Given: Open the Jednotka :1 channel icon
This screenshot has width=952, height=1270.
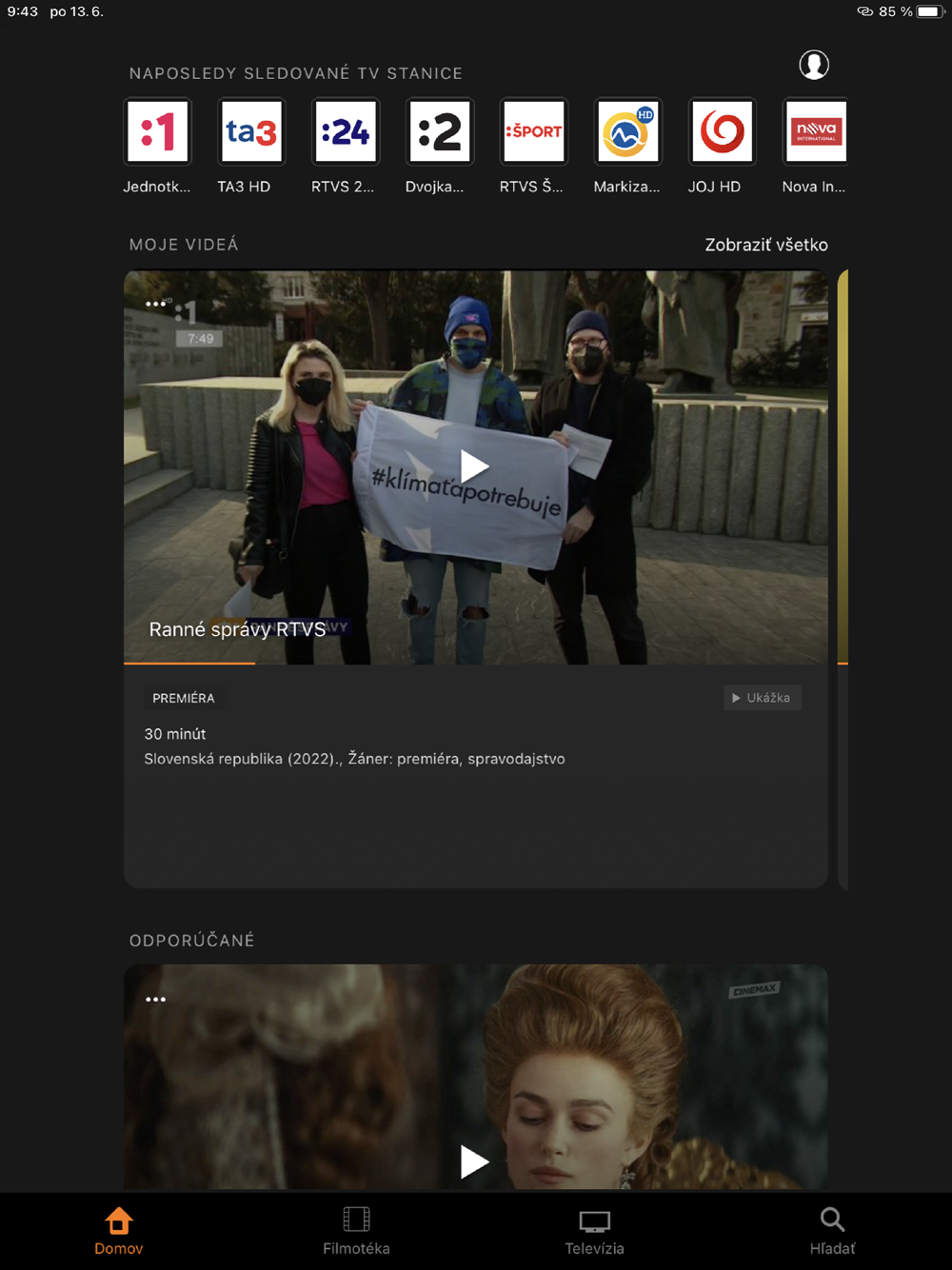Looking at the screenshot, I should click(157, 131).
